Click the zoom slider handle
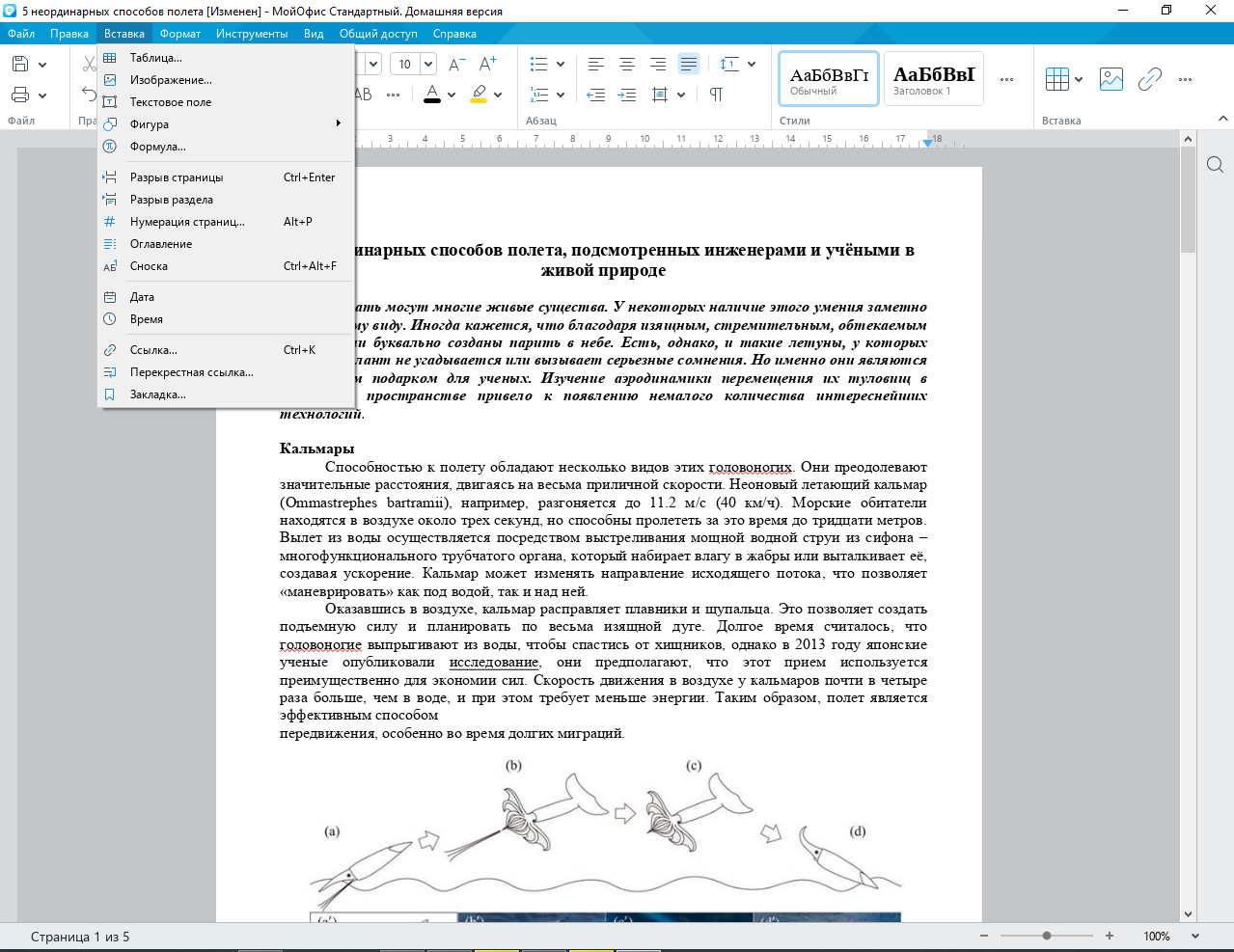This screenshot has width=1234, height=952. (x=1047, y=936)
